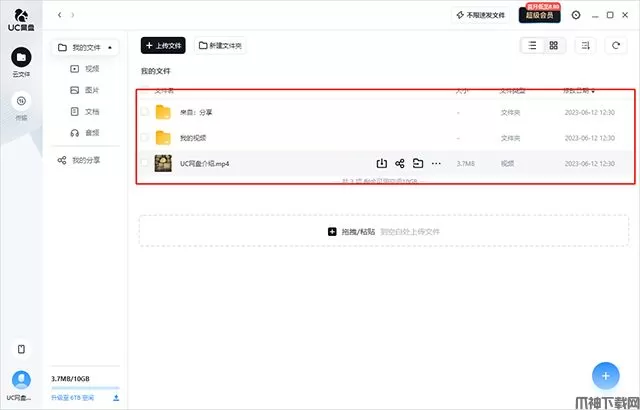
Task: Select the 视频 video category
Action: 85,69
